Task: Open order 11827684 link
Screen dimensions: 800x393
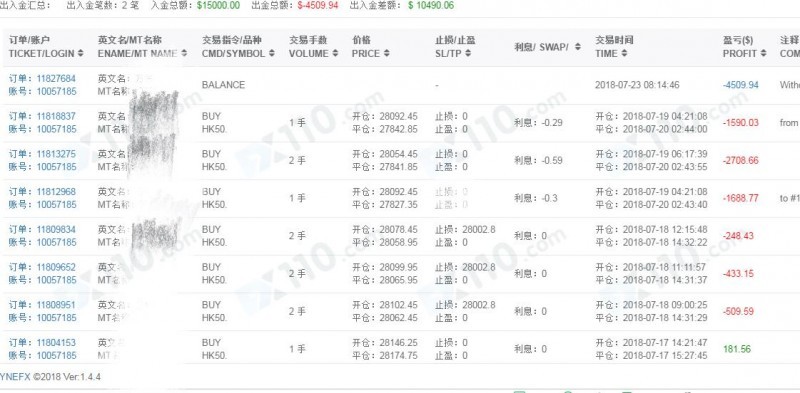Action: pyautogui.click(x=56, y=79)
